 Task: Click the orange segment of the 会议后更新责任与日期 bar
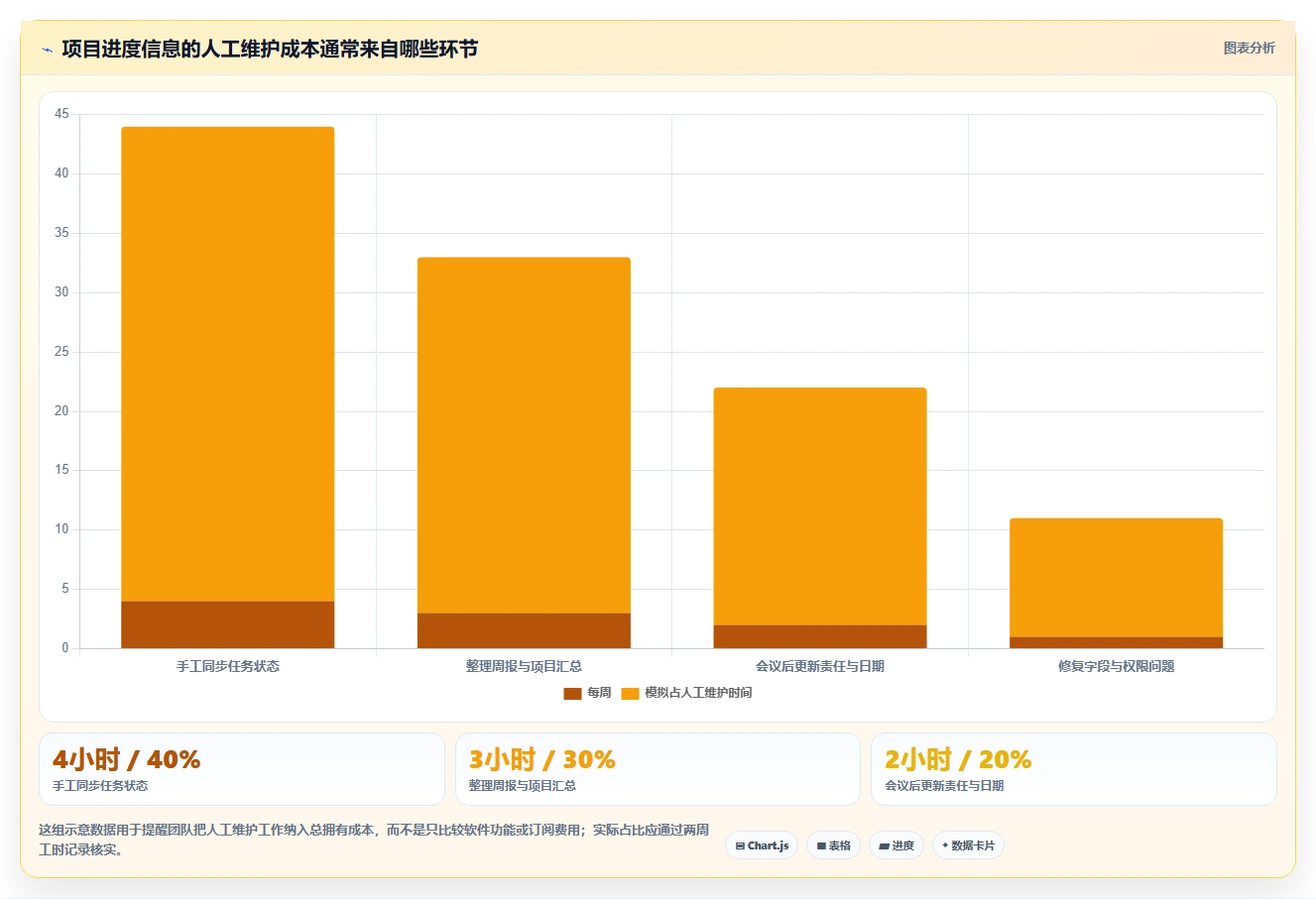pyautogui.click(x=820, y=506)
